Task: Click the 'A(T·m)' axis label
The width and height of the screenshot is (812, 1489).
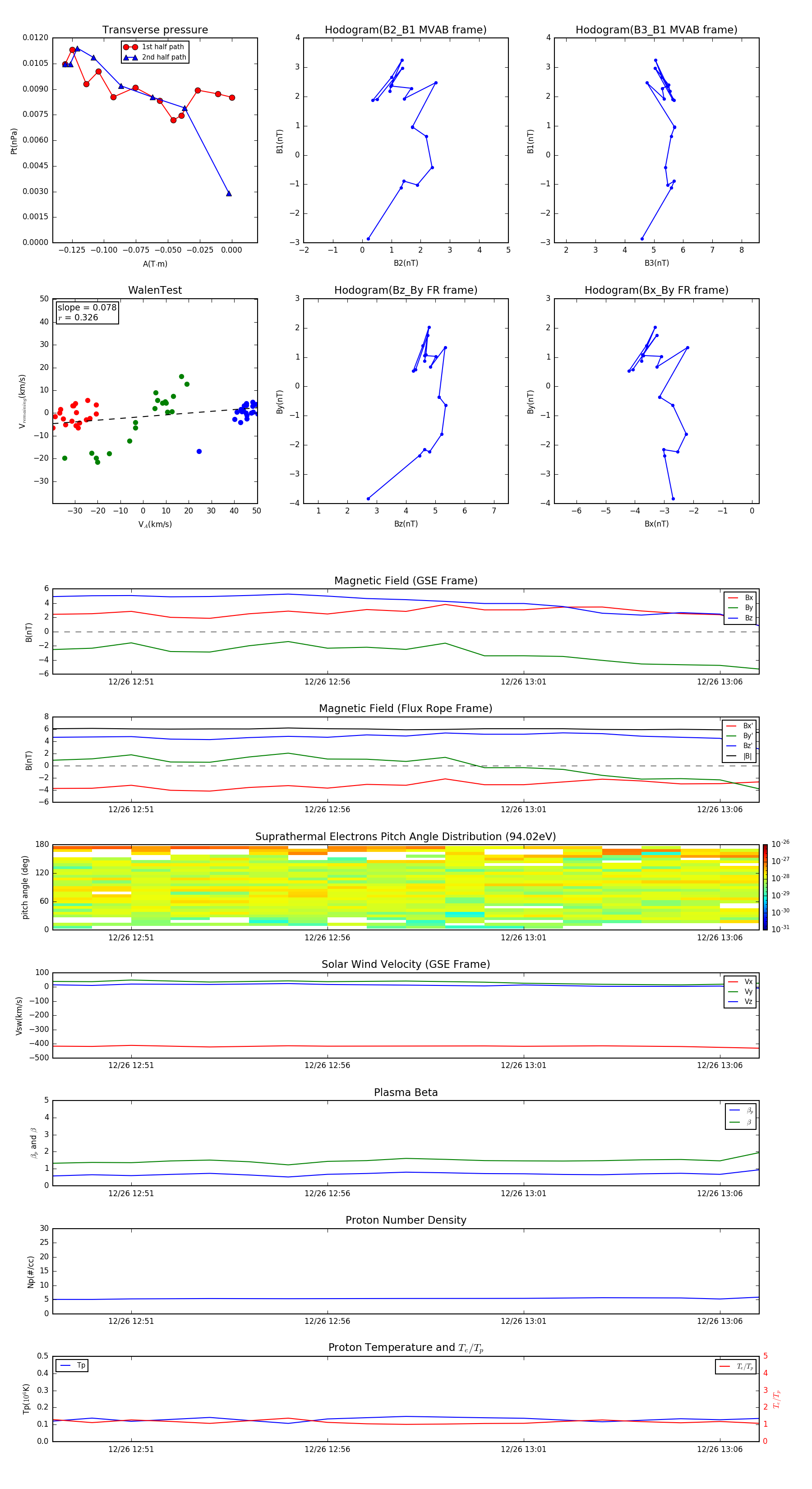Action: pyautogui.click(x=155, y=264)
